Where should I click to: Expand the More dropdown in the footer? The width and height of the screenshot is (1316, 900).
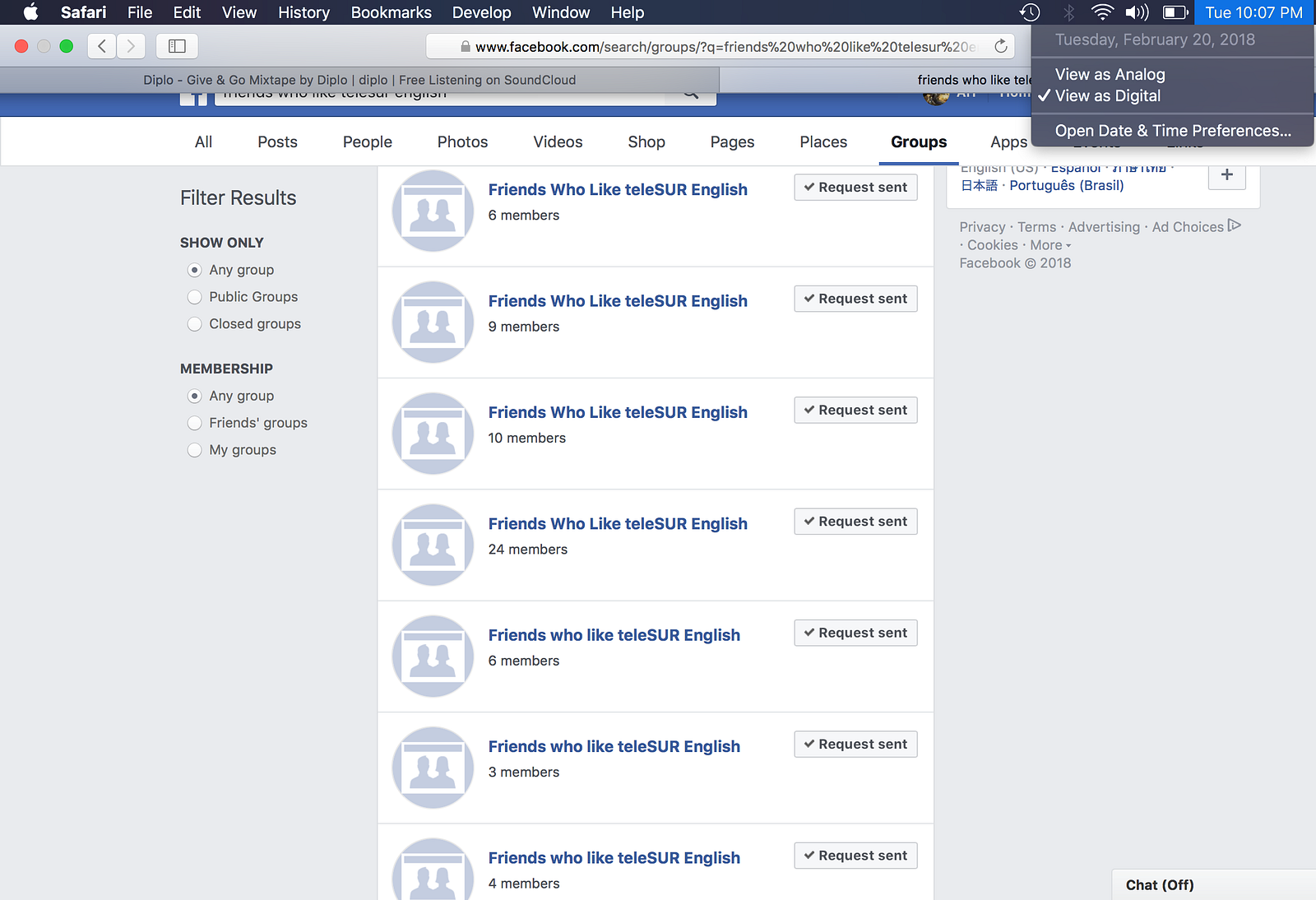point(1050,245)
